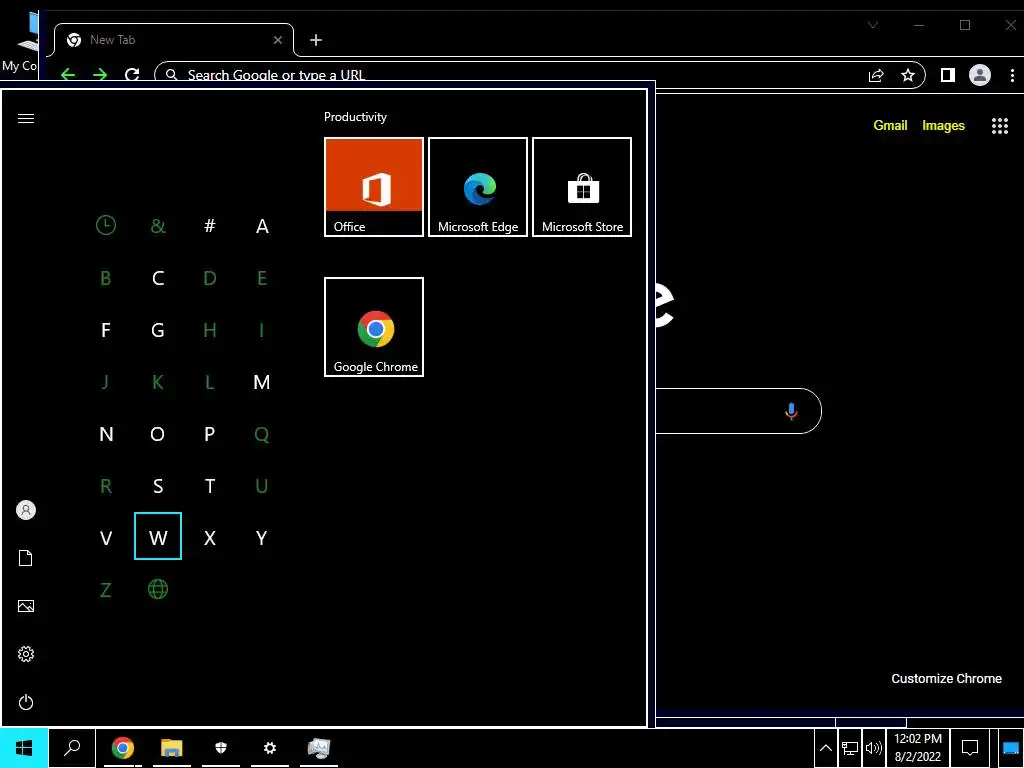Share this page icon in Chrome
1024x768 pixels.
(876, 75)
